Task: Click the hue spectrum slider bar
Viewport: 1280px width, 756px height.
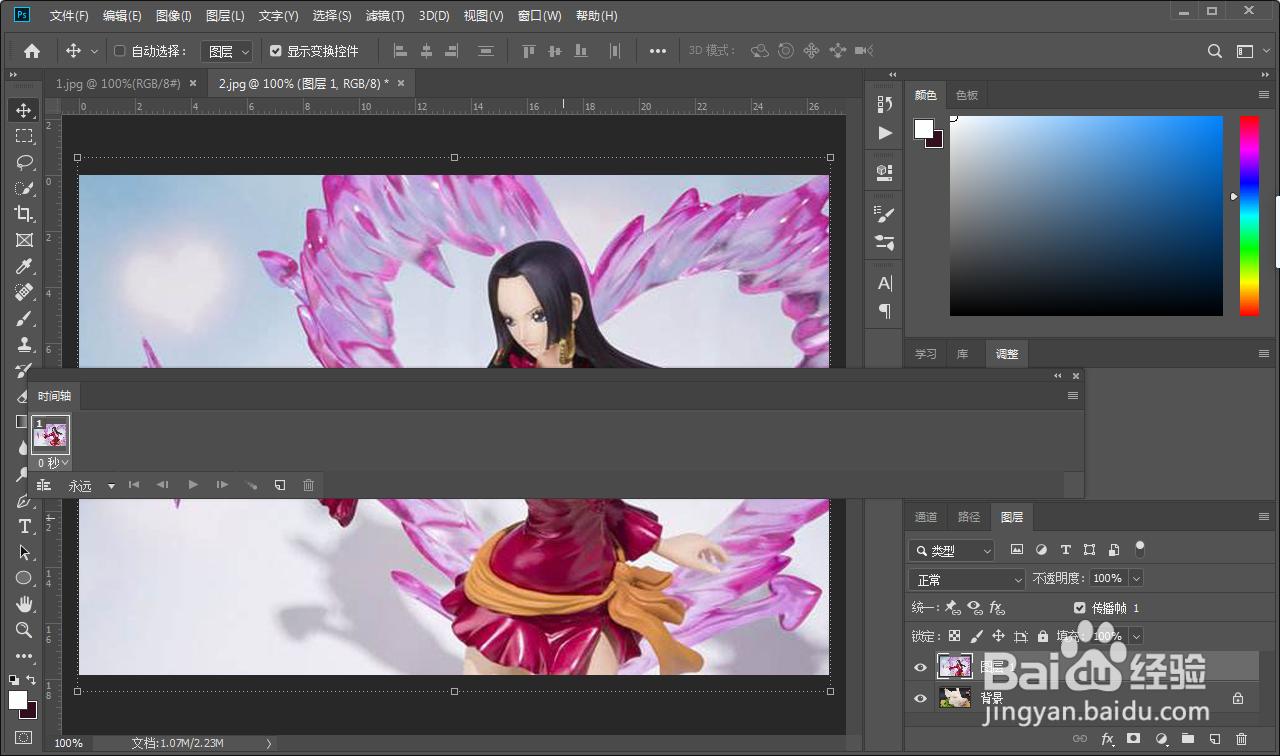Action: pos(1249,216)
